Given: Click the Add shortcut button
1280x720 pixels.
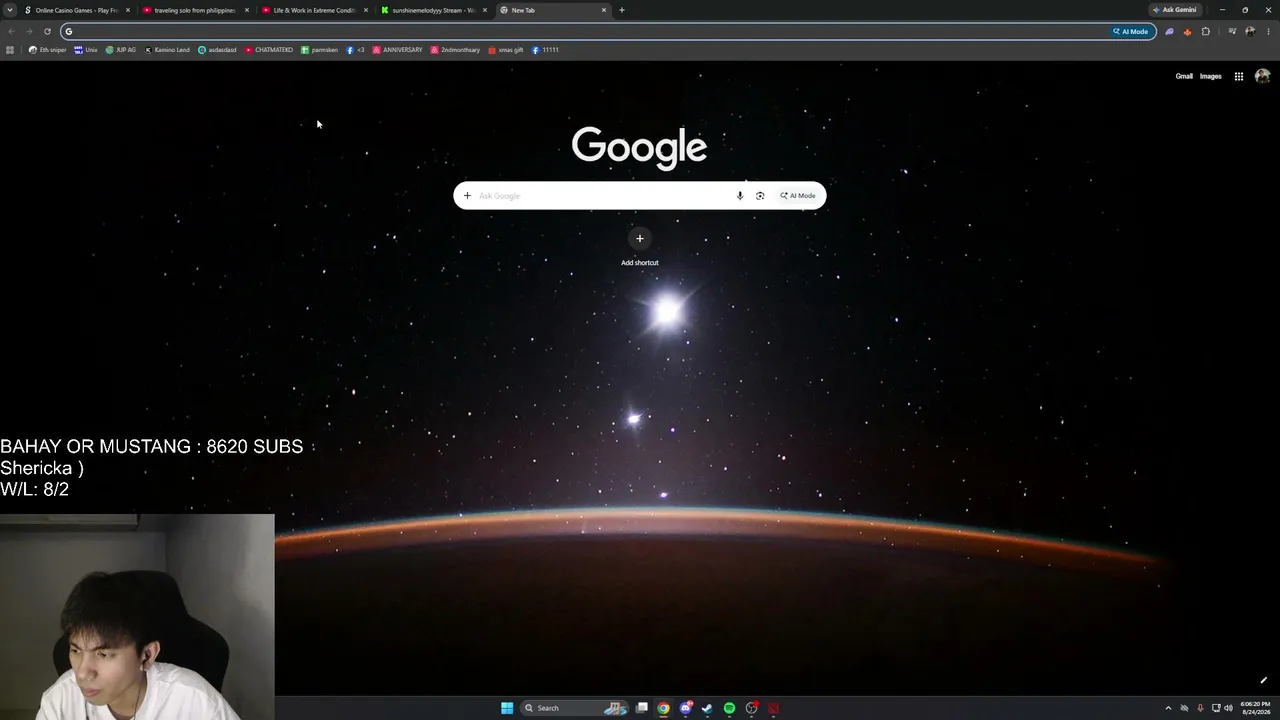Looking at the screenshot, I should pyautogui.click(x=640, y=247).
